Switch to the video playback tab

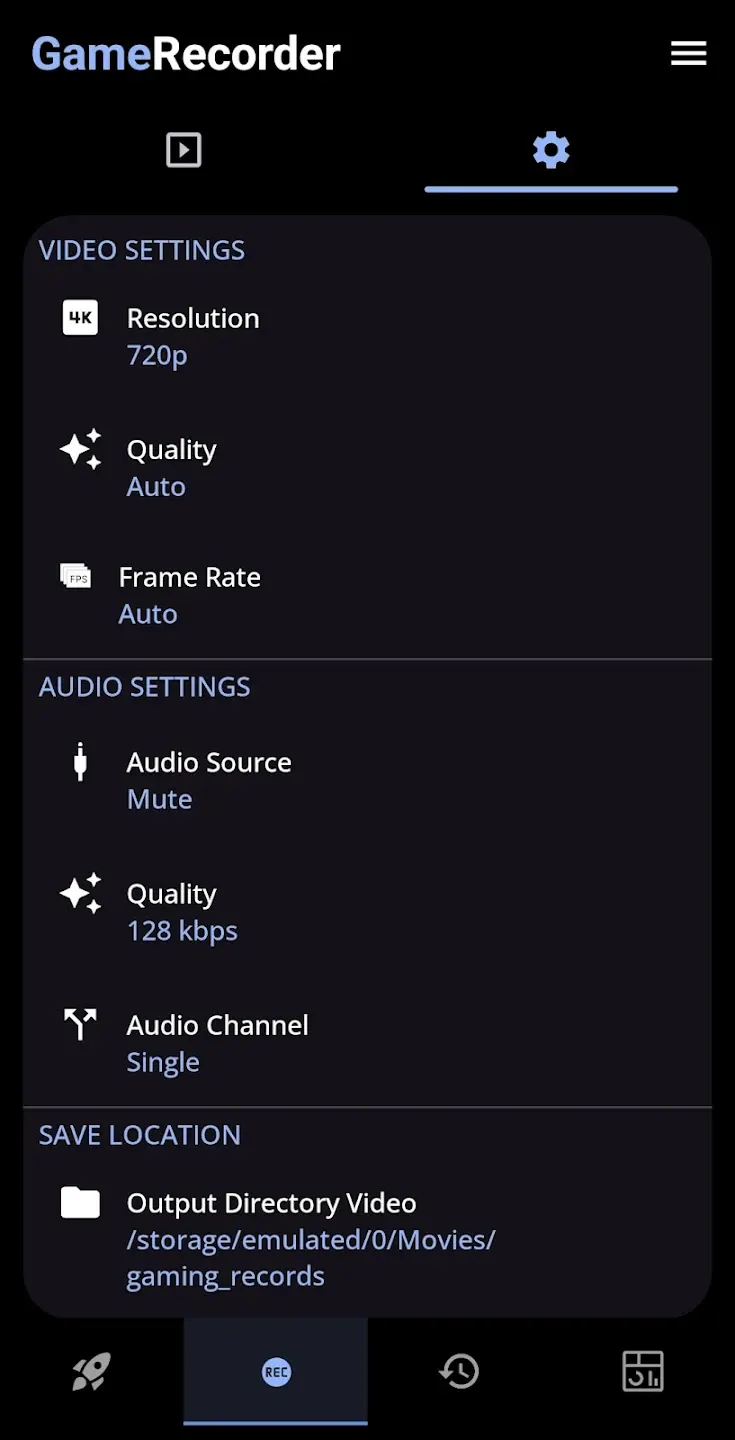tap(184, 150)
